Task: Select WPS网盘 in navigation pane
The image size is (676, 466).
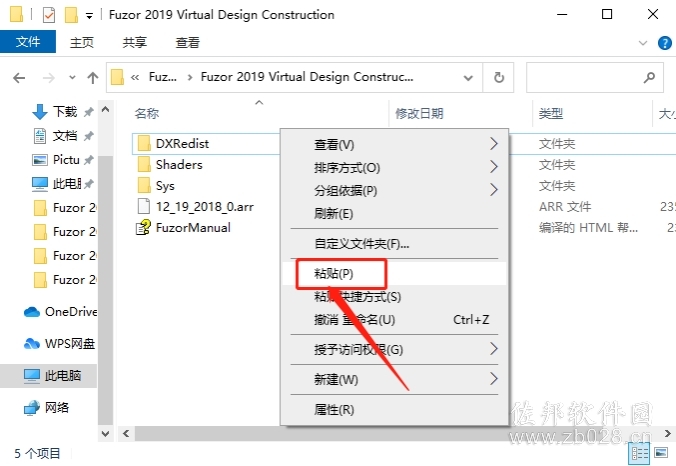Action: pyautogui.click(x=59, y=344)
